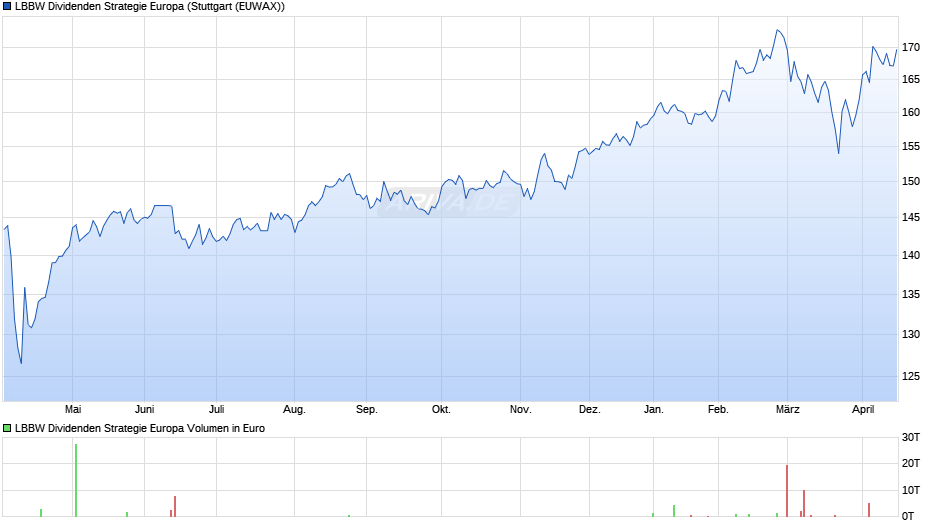Screen dimensions: 940x526
Task: Click the 160 price axis value
Action: [x=911, y=112]
